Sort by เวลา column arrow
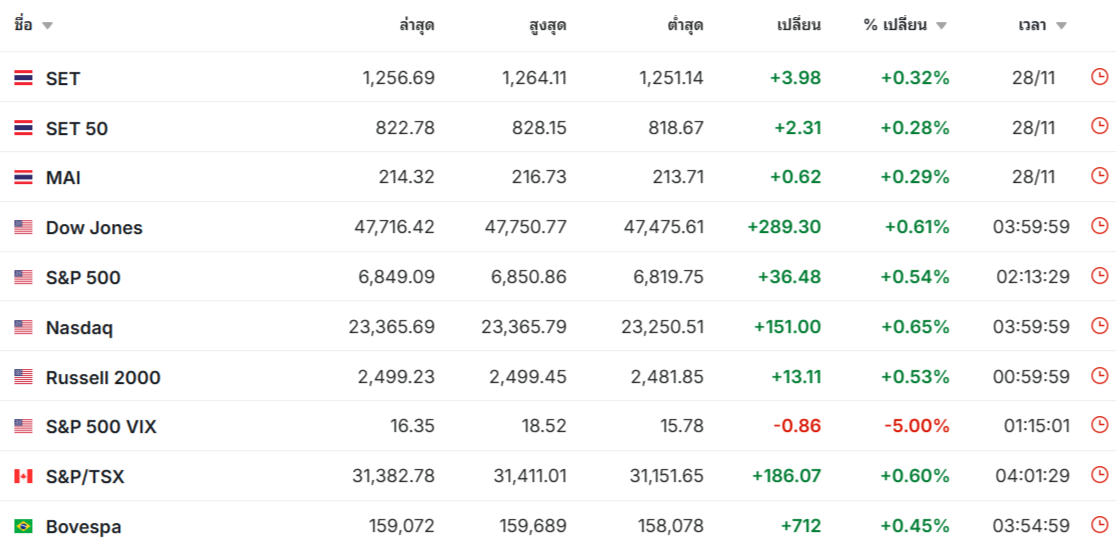1117x542 pixels. coord(1061,26)
